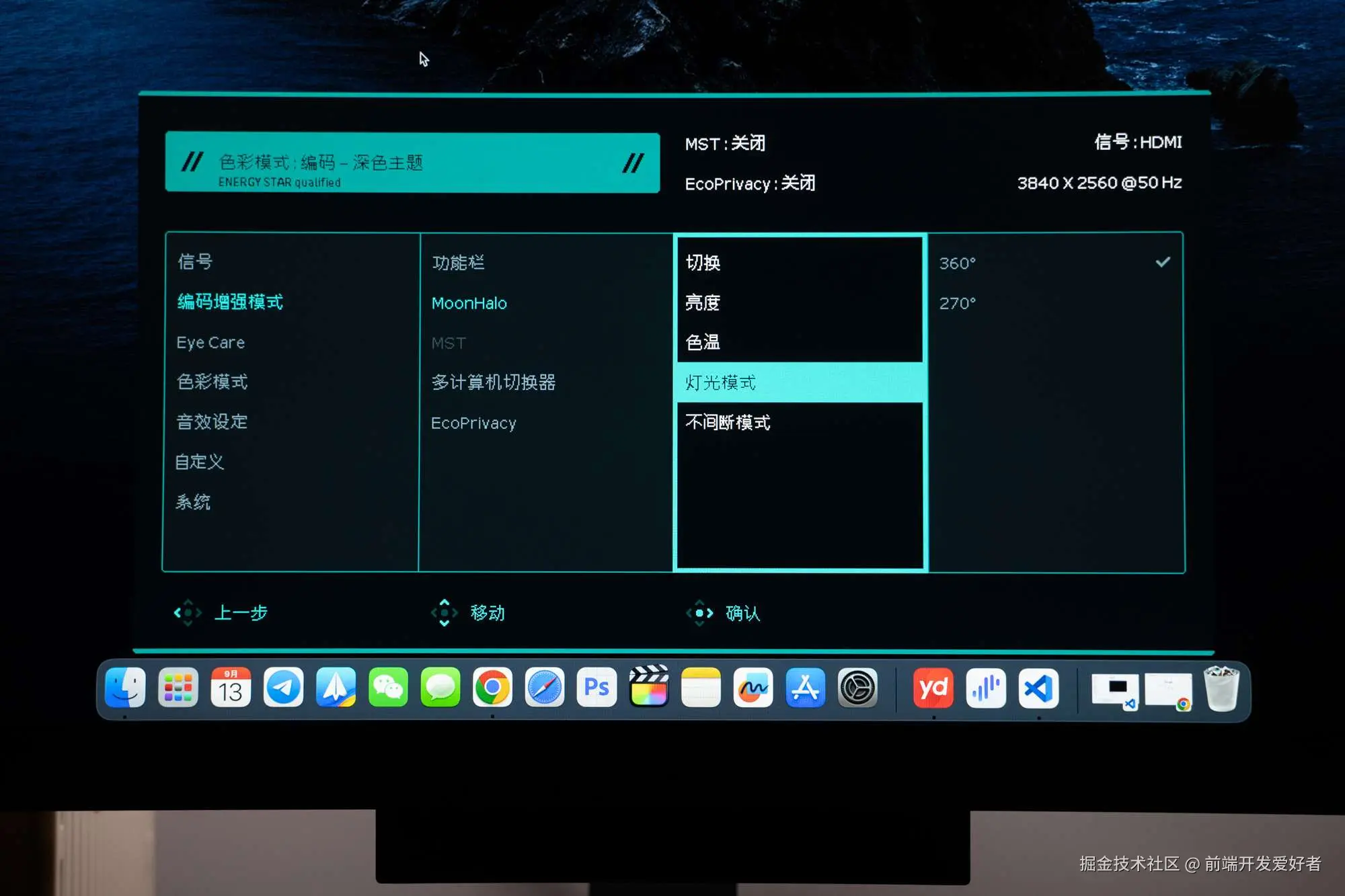Open Final Cut Pro dock icon
Screen dimensions: 1345x896
click(x=649, y=688)
